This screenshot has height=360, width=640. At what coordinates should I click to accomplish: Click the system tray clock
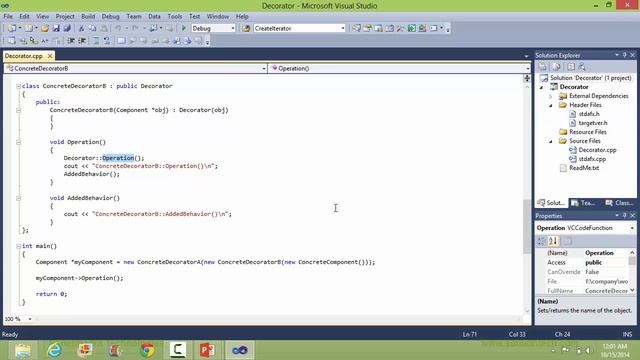click(x=616, y=350)
